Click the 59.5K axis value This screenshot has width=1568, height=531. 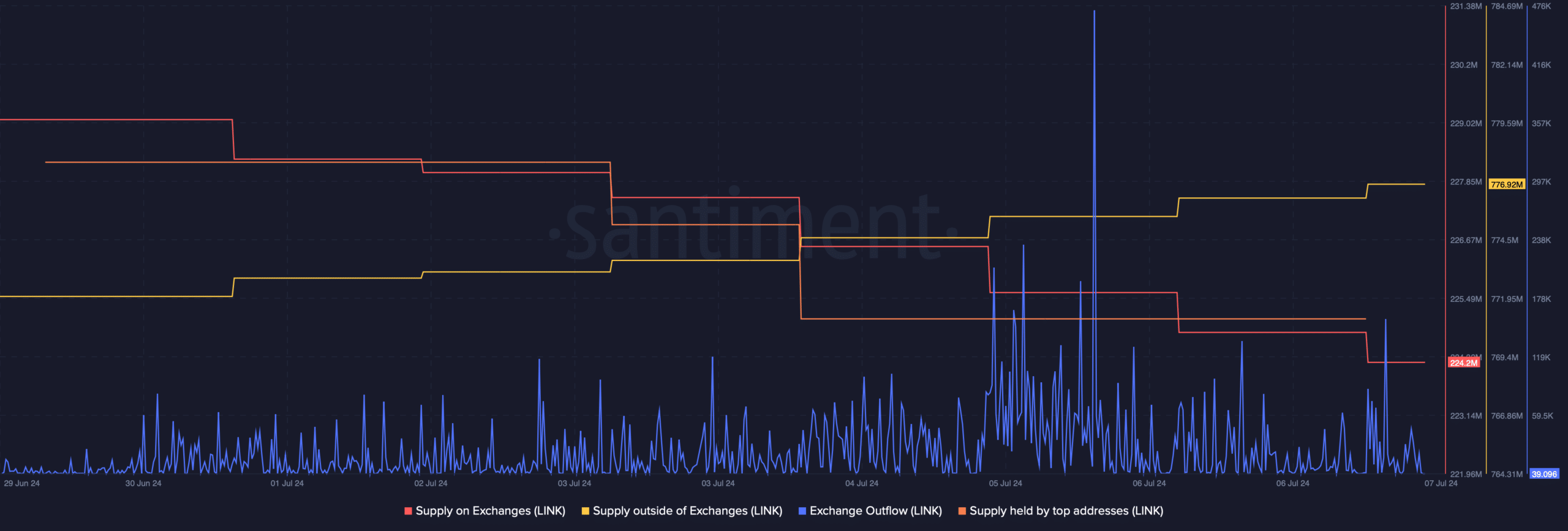[x=1542, y=416]
